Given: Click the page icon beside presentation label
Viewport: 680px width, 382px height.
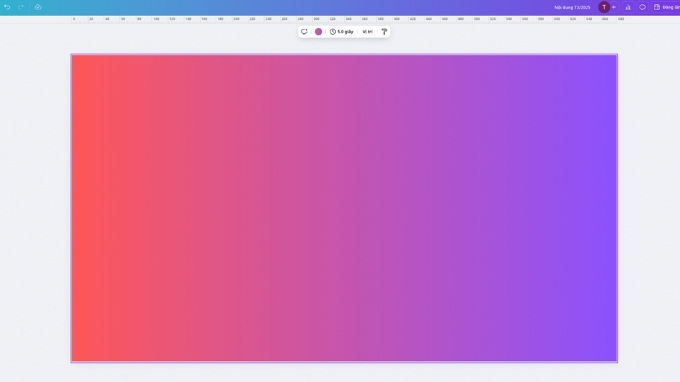Looking at the screenshot, I should tap(657, 7).
